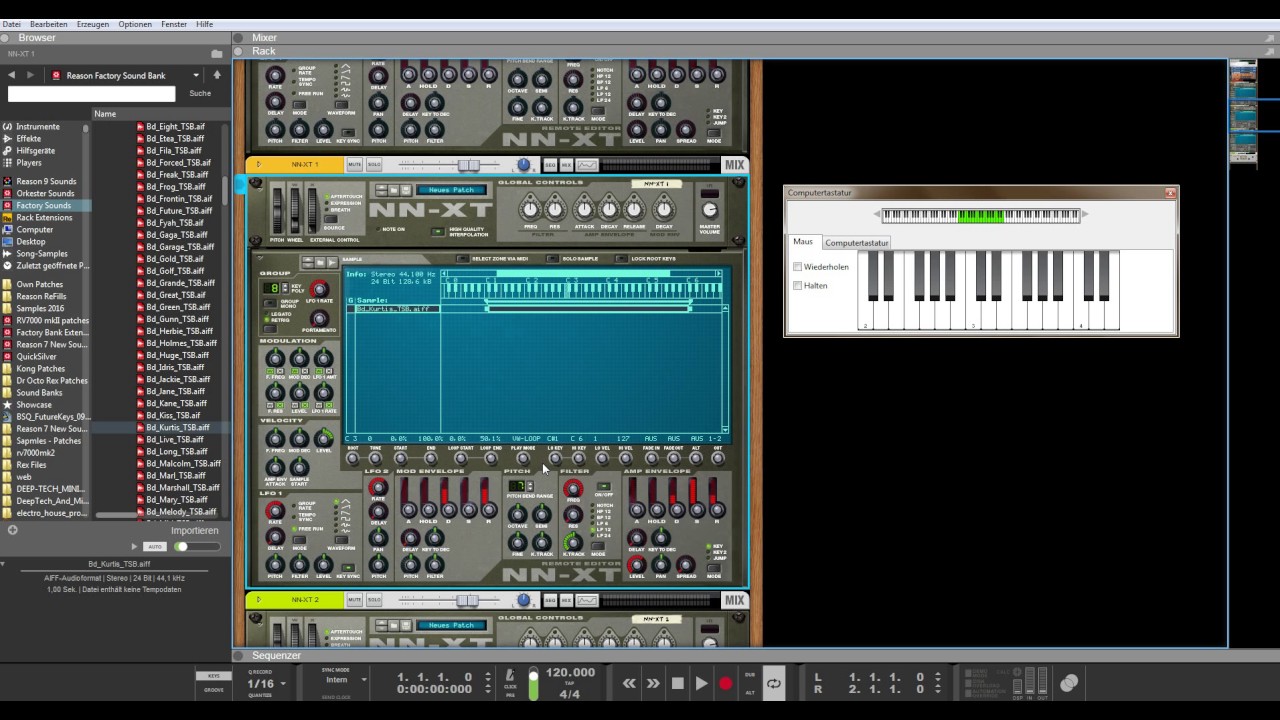Toggle the loop button in transport

(x=774, y=684)
